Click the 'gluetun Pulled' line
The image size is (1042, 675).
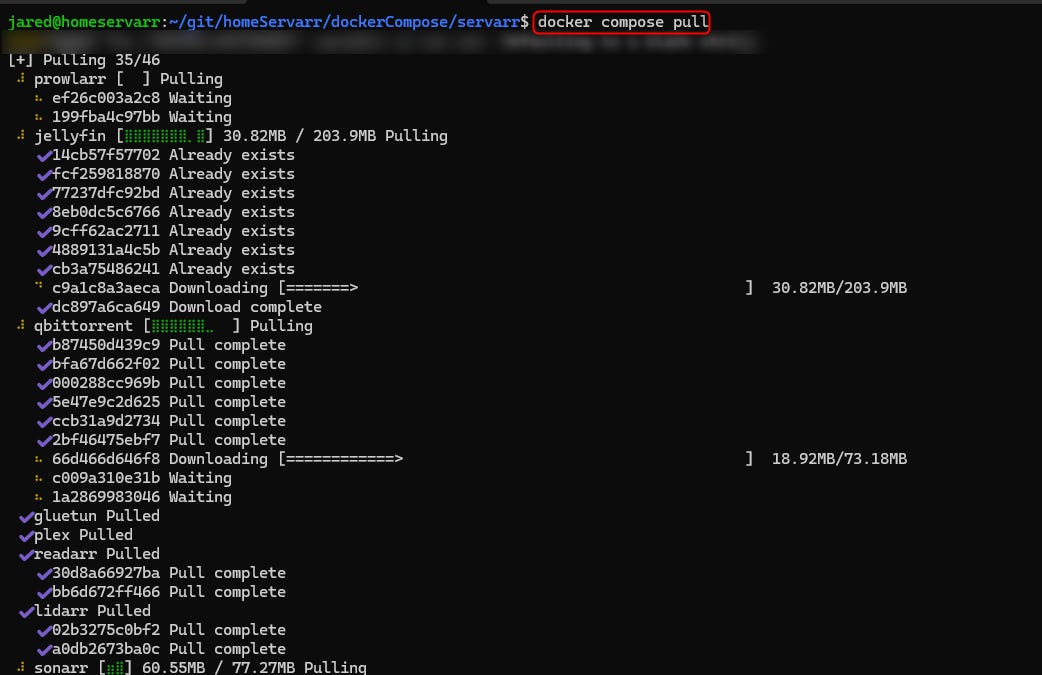point(96,516)
